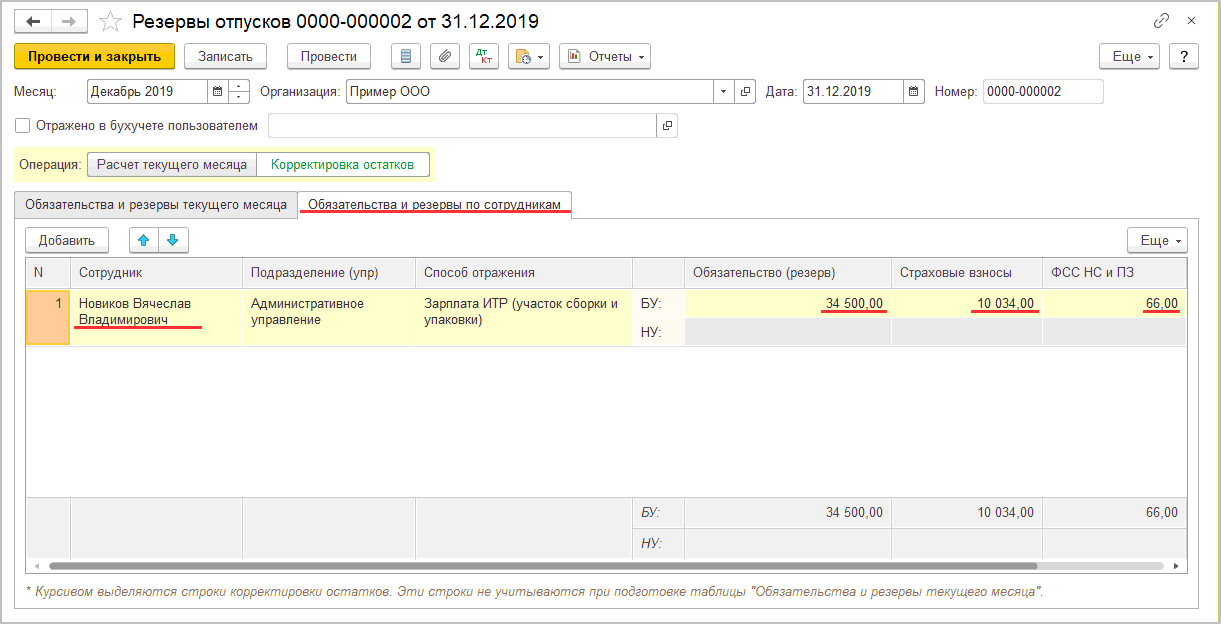Screen dimensions: 1221x624
Task: Enable 'Отражено в бухучете пользователем' checkbox
Action: (x=23, y=126)
